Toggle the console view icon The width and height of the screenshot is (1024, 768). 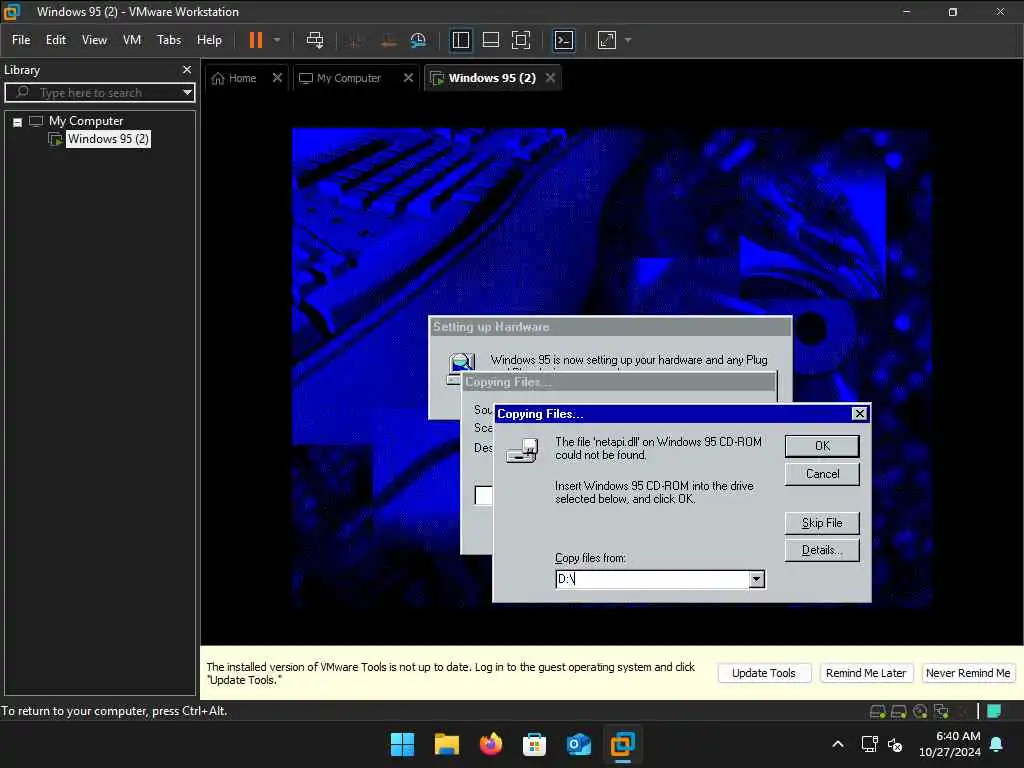(x=564, y=40)
